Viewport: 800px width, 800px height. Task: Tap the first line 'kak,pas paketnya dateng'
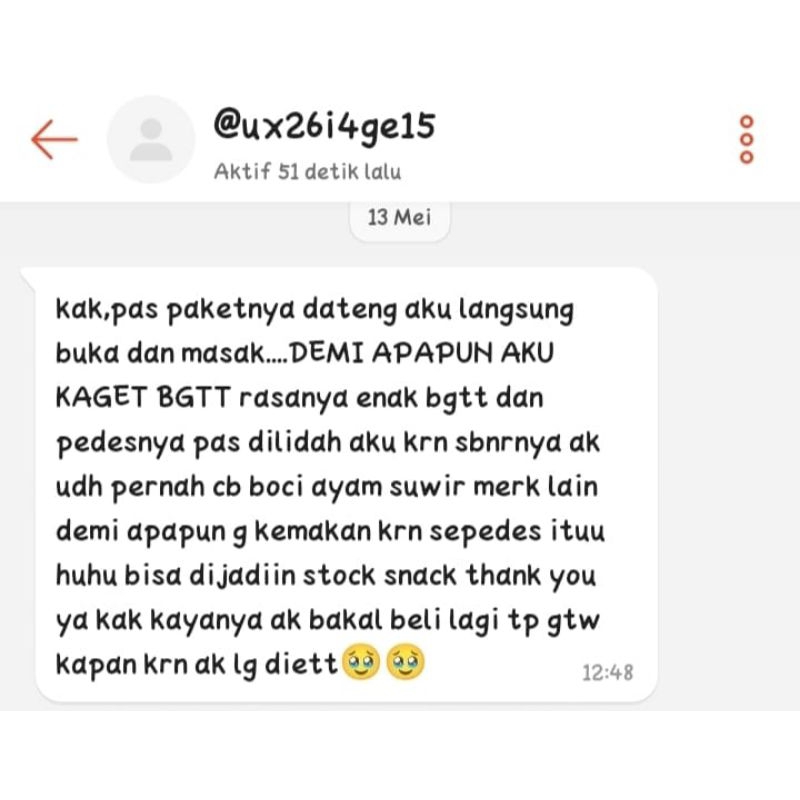[x=226, y=310]
